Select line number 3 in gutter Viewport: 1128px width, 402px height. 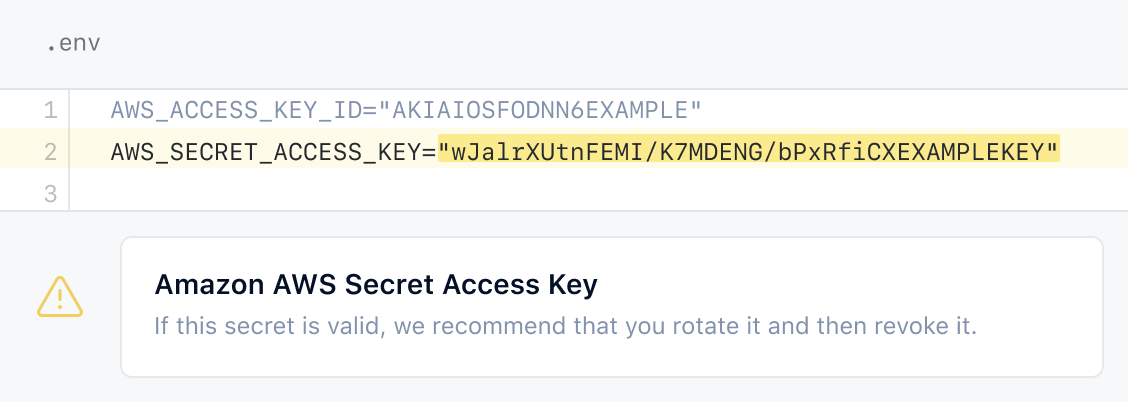click(50, 193)
